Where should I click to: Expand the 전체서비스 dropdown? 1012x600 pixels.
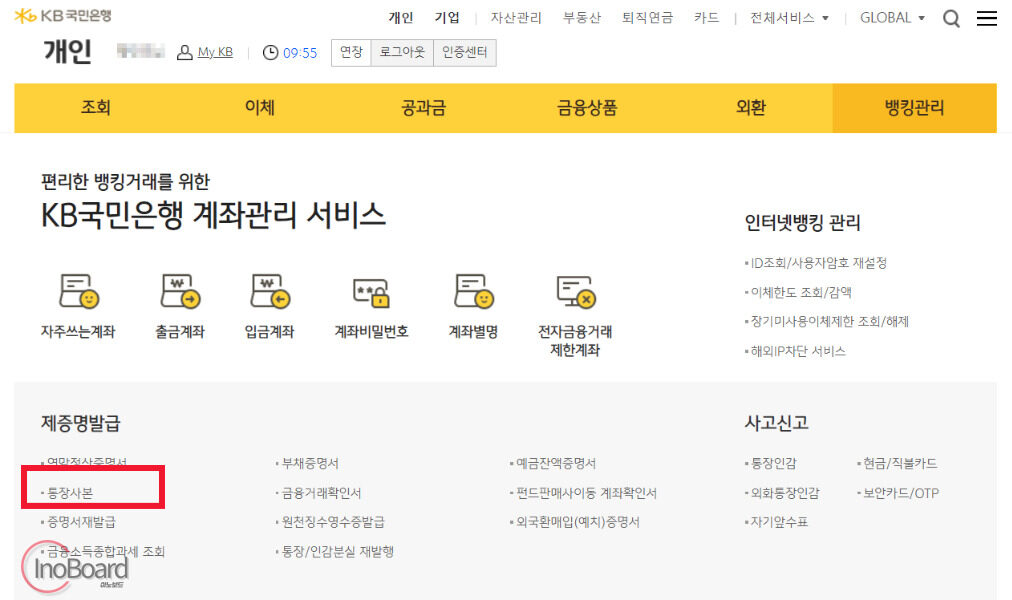[x=789, y=18]
